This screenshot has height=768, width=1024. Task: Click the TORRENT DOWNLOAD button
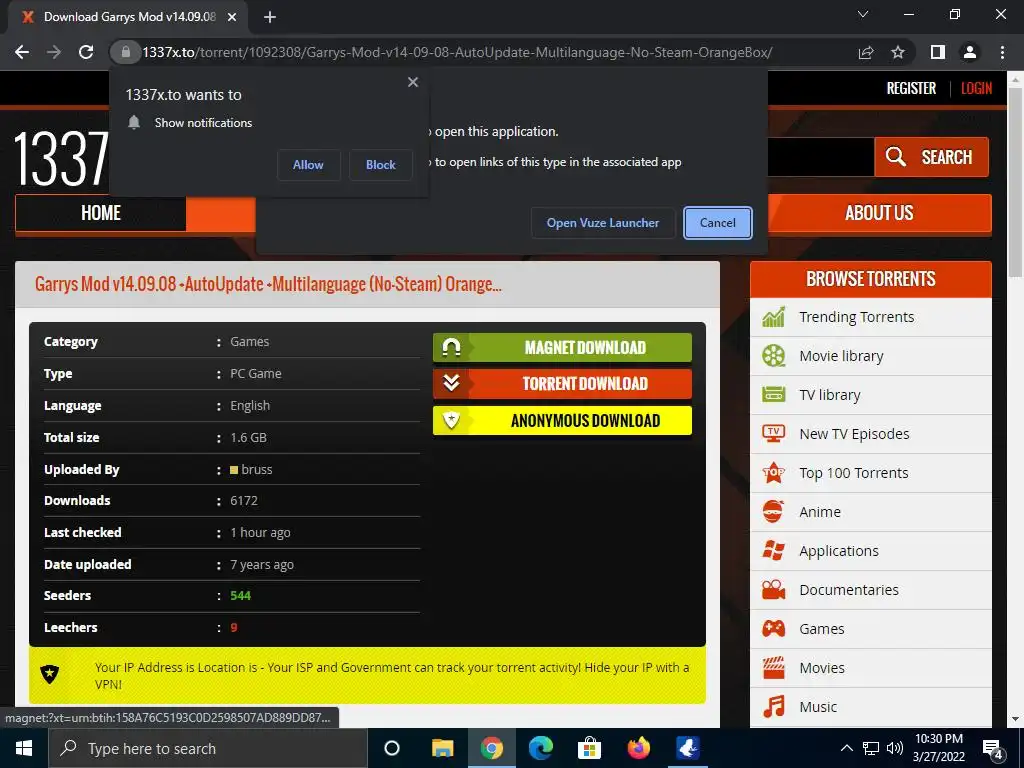pyautogui.click(x=562, y=384)
